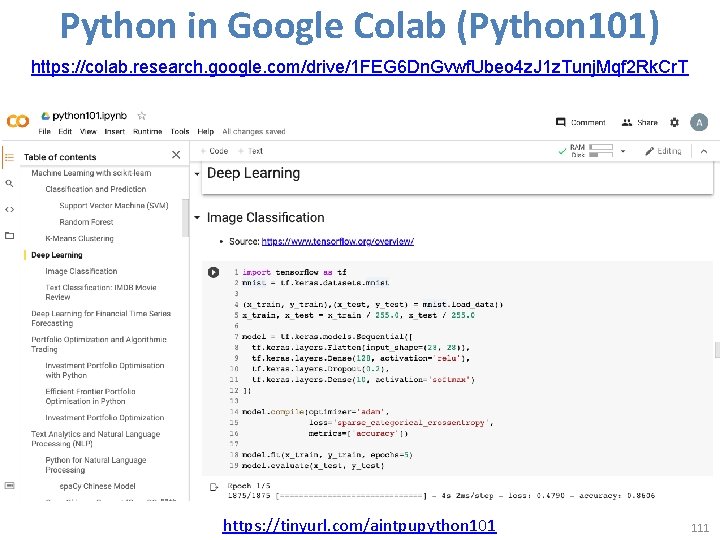Run the code cell play button
Viewport: 720px width, 540px height.
tap(214, 272)
